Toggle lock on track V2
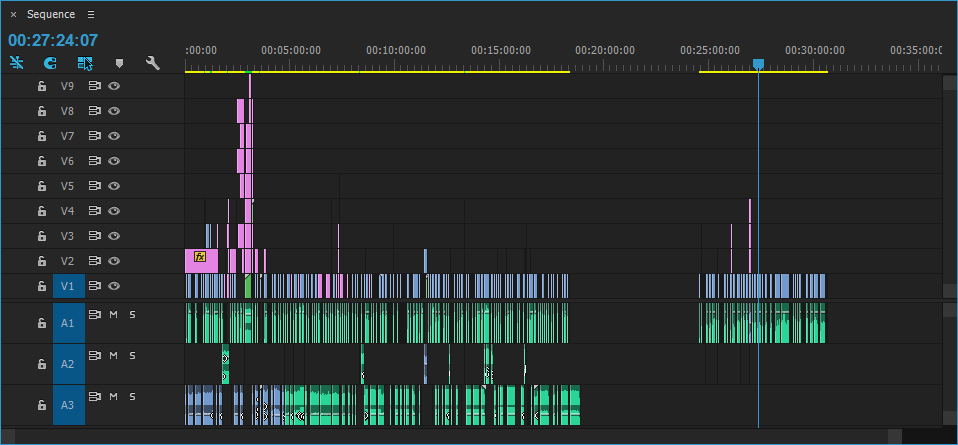This screenshot has width=958, height=445. click(42, 261)
